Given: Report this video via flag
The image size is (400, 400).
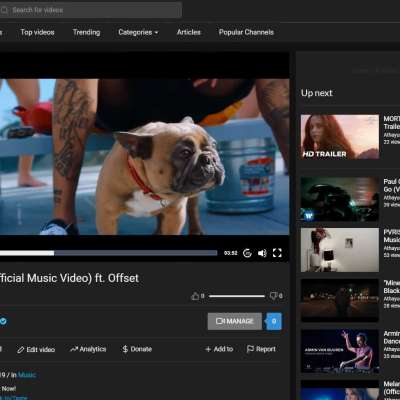Looking at the screenshot, I should [x=261, y=349].
